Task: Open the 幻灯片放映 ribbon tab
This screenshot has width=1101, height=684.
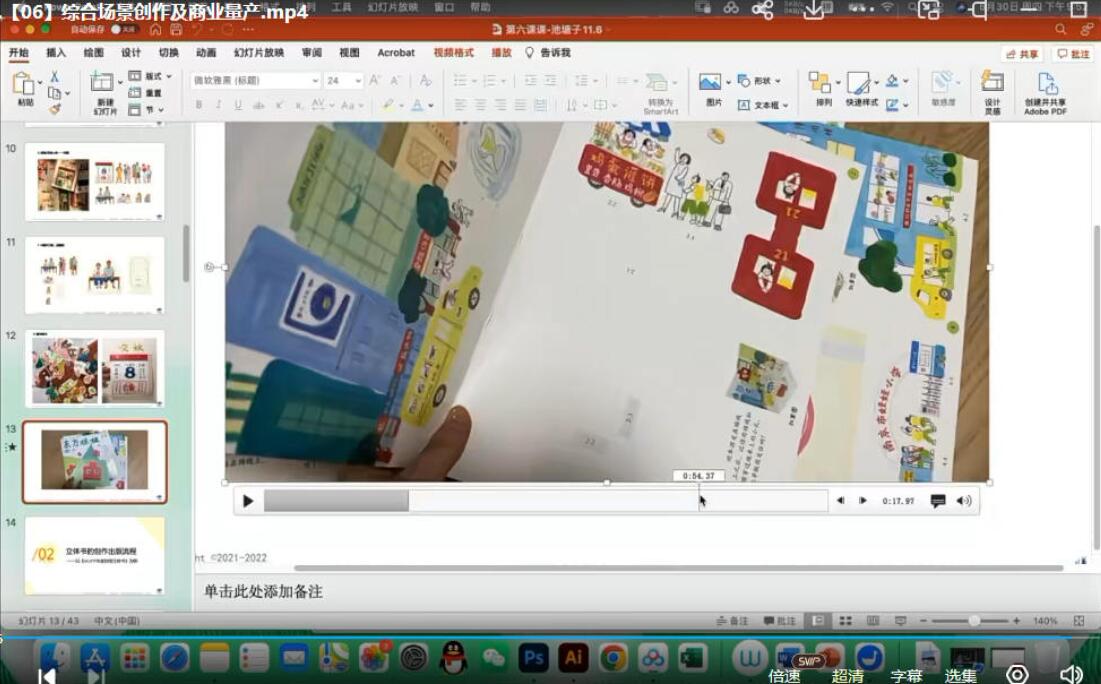Action: [259, 53]
